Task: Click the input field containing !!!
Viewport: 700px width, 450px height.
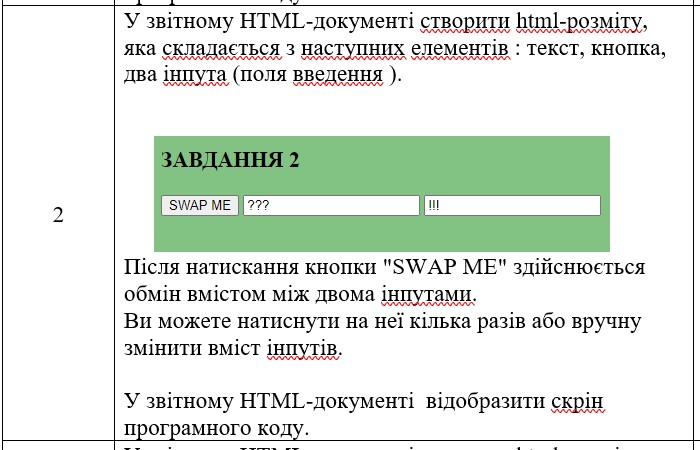Action: [x=512, y=205]
